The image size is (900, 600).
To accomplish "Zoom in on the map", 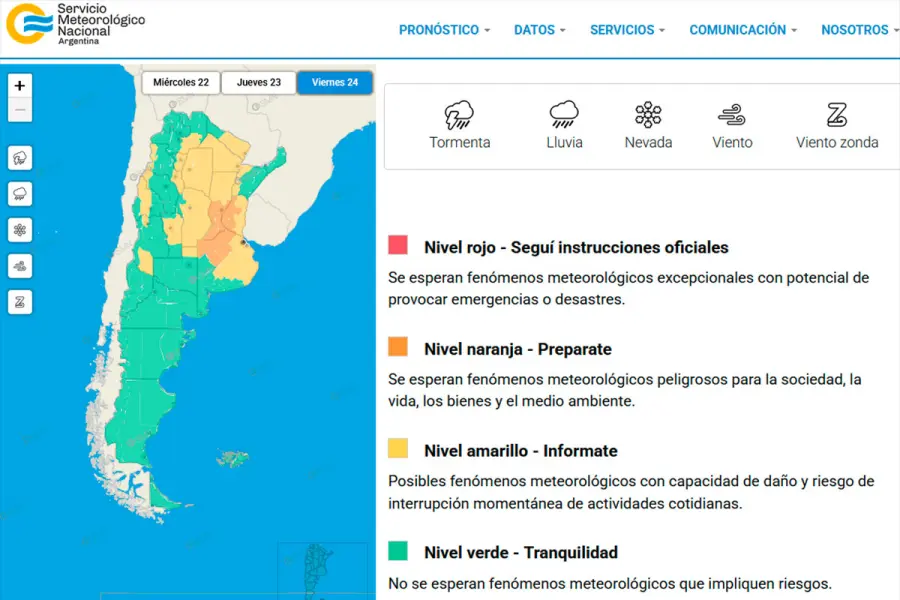I will (x=20, y=86).
